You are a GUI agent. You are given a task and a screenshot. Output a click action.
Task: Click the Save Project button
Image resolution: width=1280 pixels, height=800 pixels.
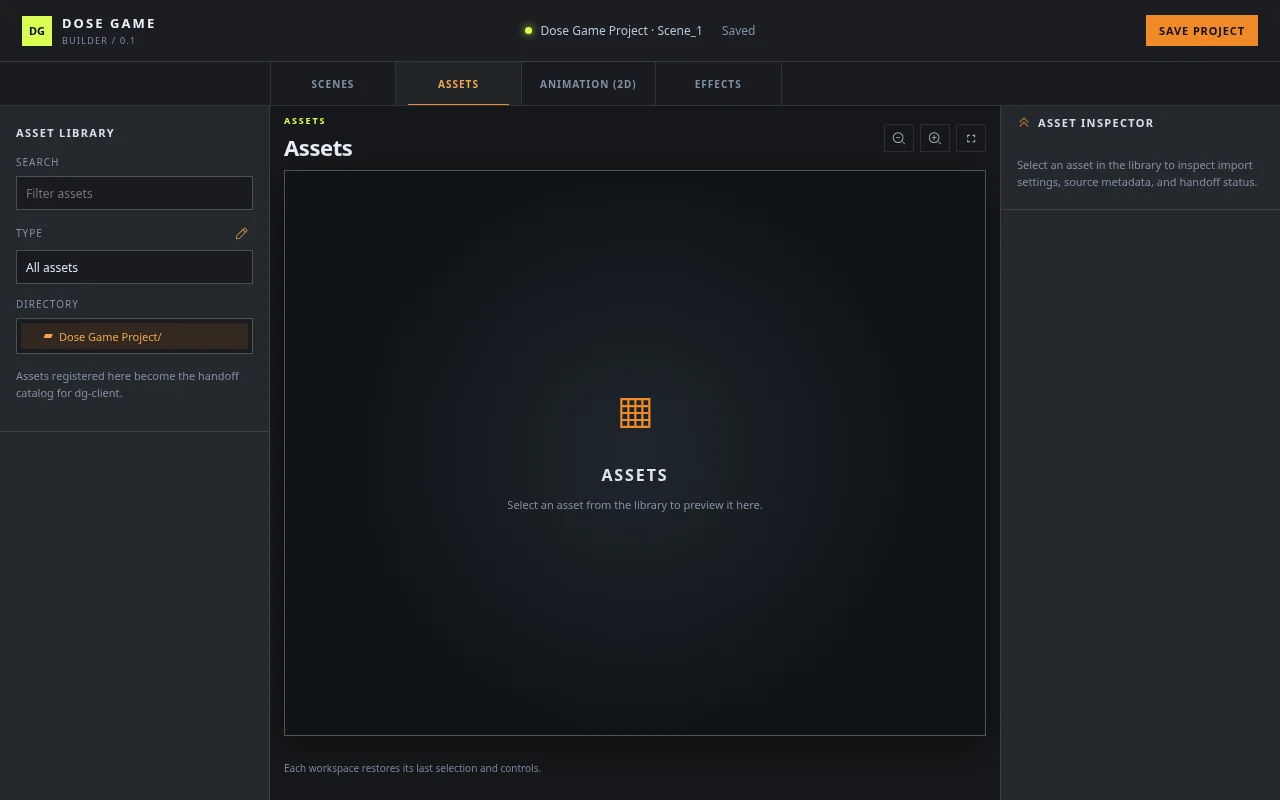pos(1202,31)
